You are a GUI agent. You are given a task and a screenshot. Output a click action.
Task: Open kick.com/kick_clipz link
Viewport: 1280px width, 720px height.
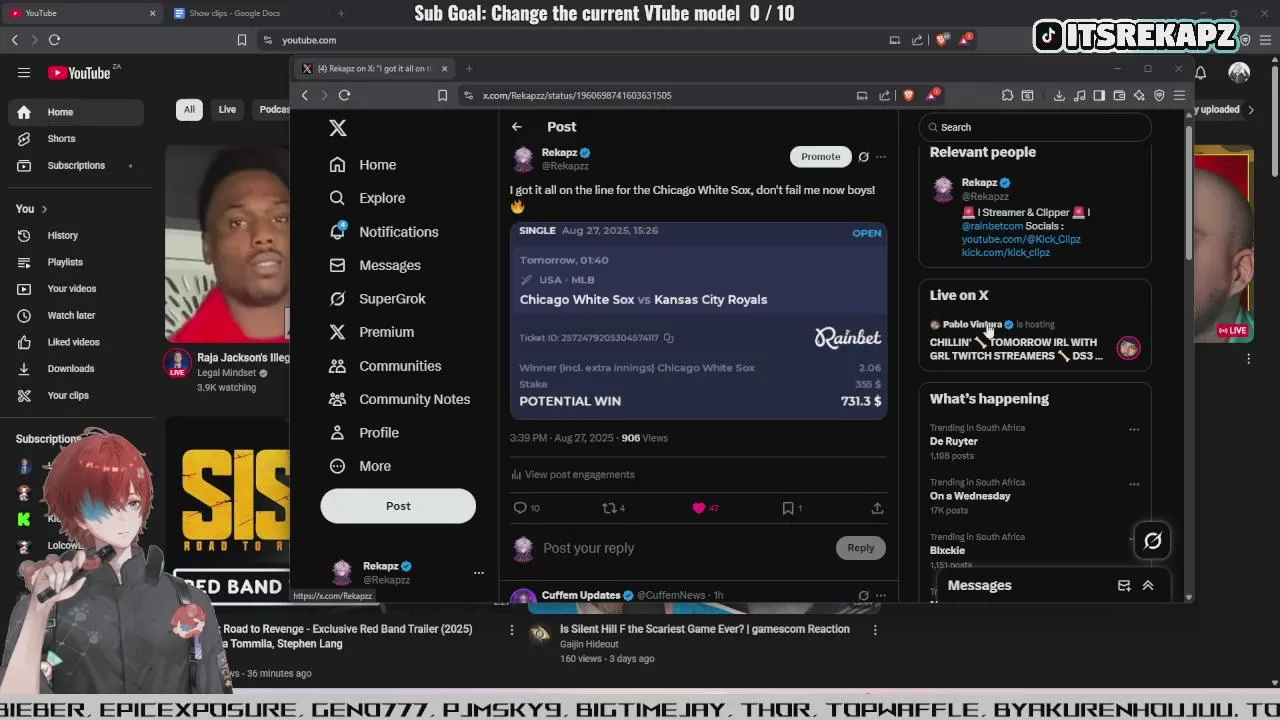click(1006, 252)
